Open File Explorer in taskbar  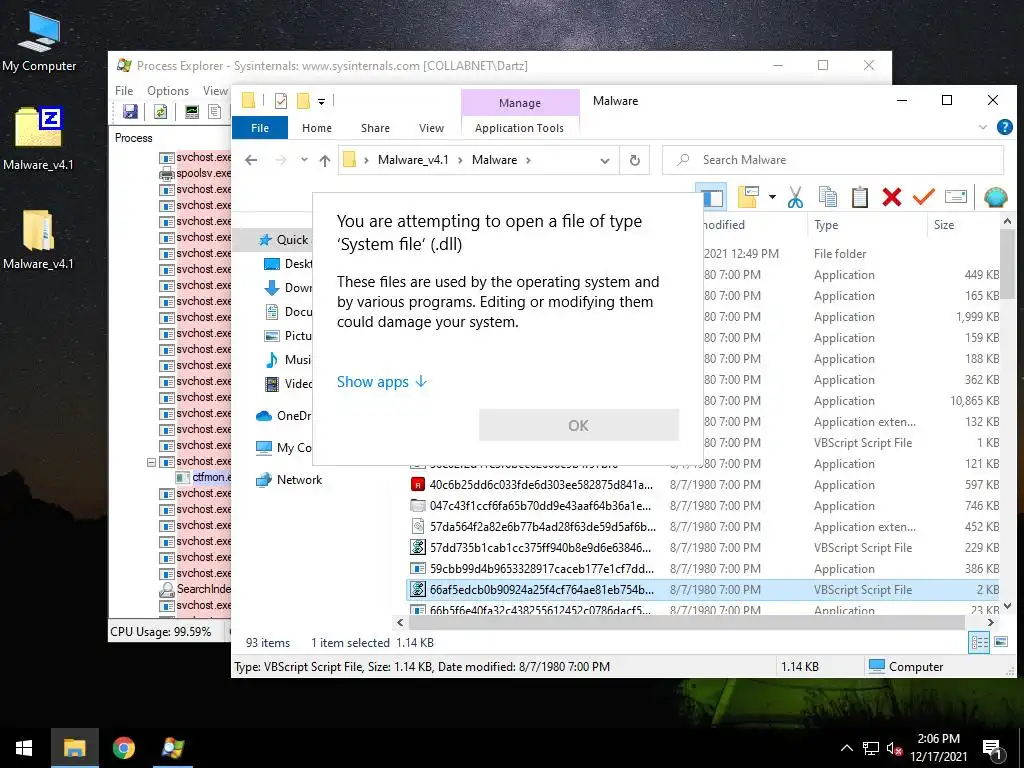[x=74, y=748]
